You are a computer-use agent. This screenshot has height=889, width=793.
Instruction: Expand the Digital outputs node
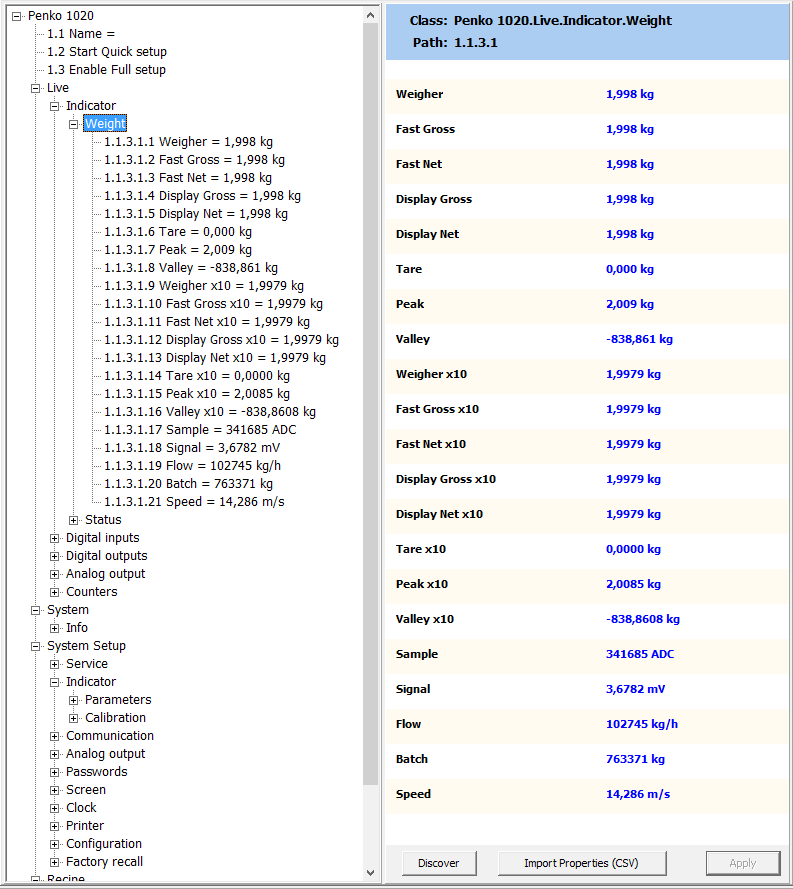click(x=54, y=557)
